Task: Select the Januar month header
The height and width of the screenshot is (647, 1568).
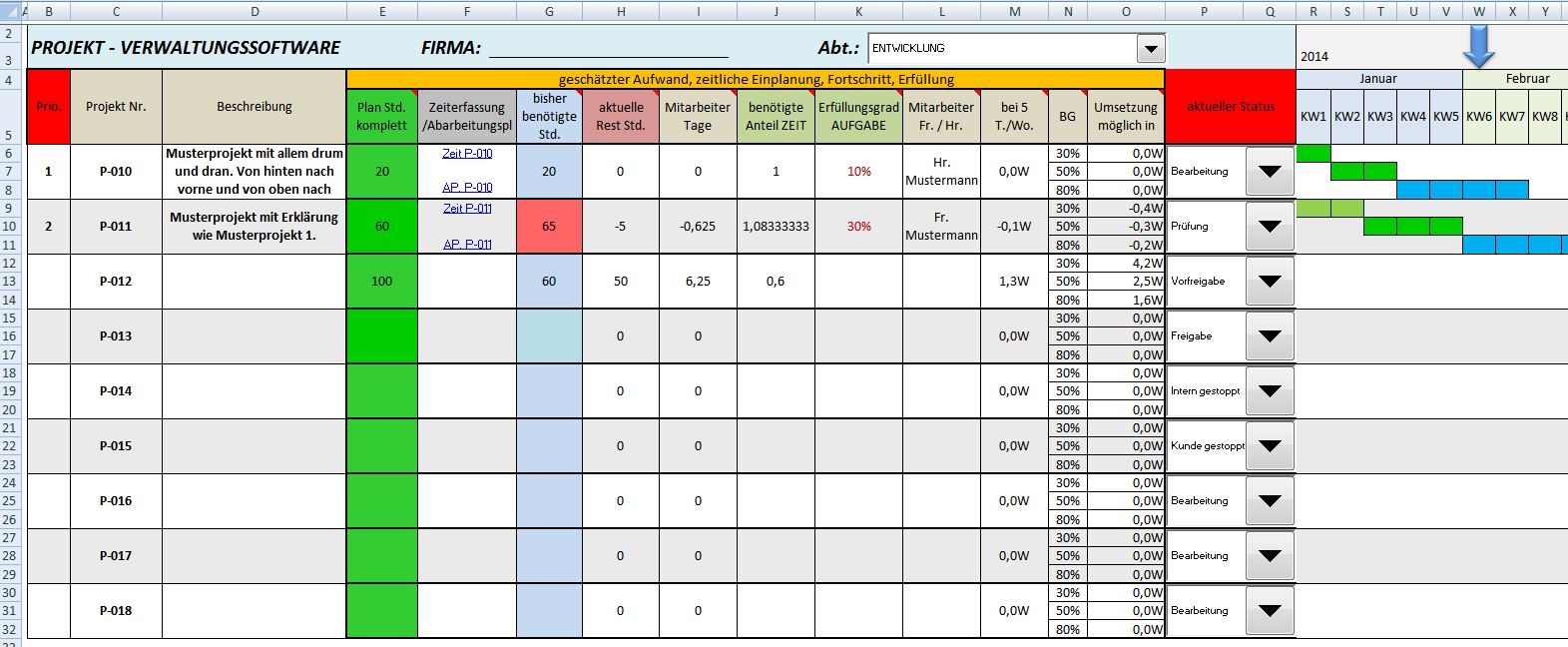Action: click(x=1379, y=79)
